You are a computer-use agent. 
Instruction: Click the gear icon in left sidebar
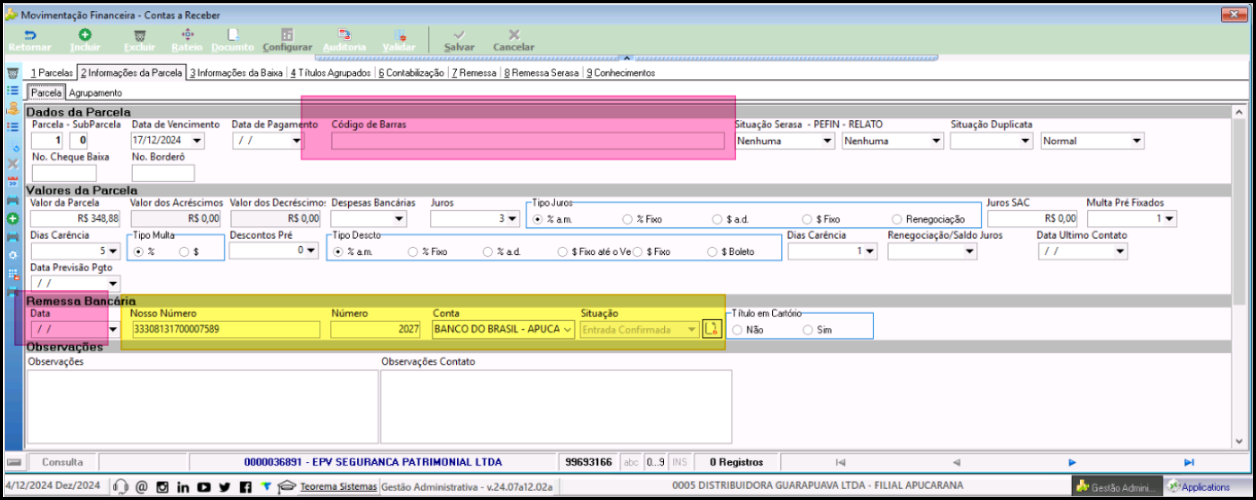(13, 254)
